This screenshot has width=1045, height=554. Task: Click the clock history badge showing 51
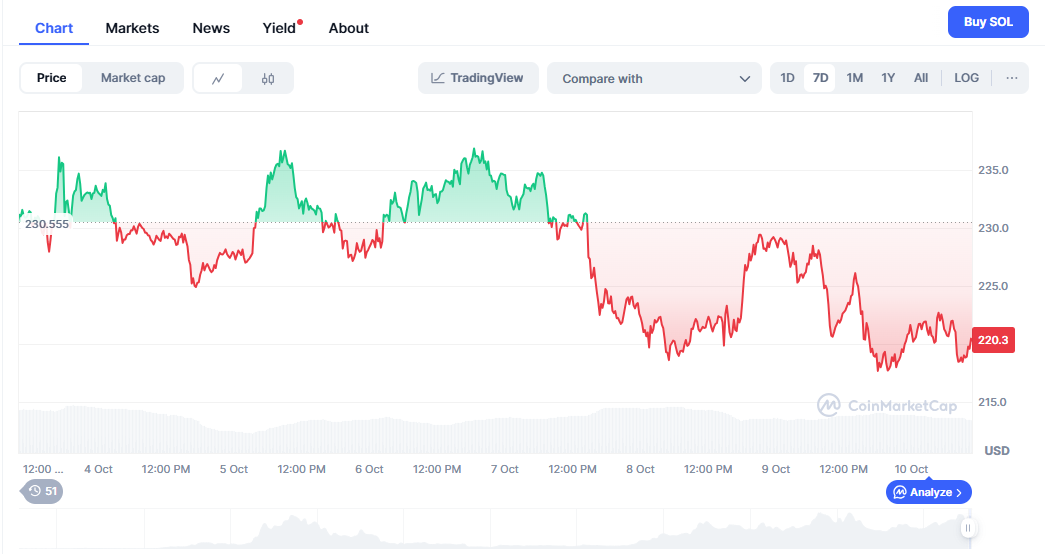click(x=43, y=491)
